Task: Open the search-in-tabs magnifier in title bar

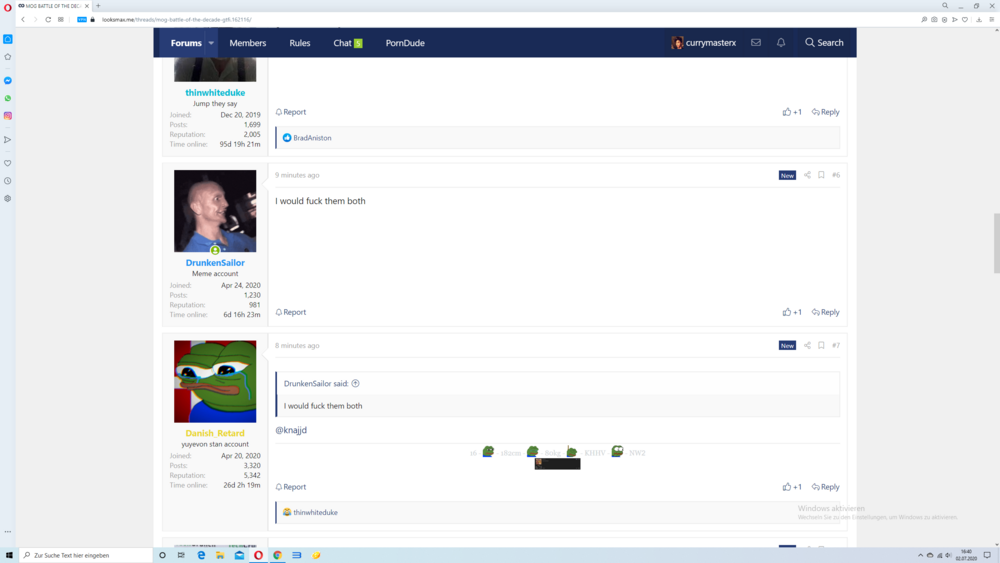Action: (945, 6)
